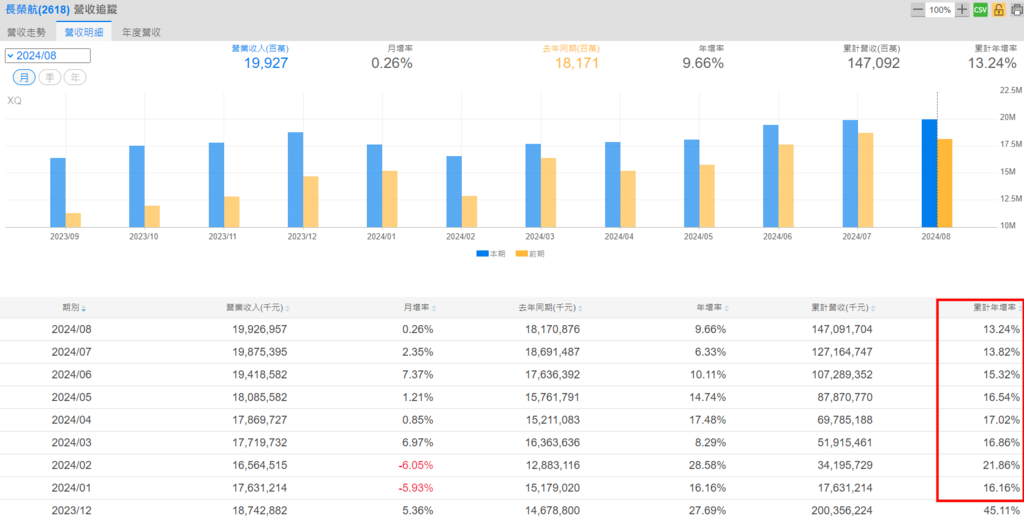This screenshot has width=1024, height=521.
Task: Select the 月 (monthly) period toggle
Action: click(x=24, y=77)
